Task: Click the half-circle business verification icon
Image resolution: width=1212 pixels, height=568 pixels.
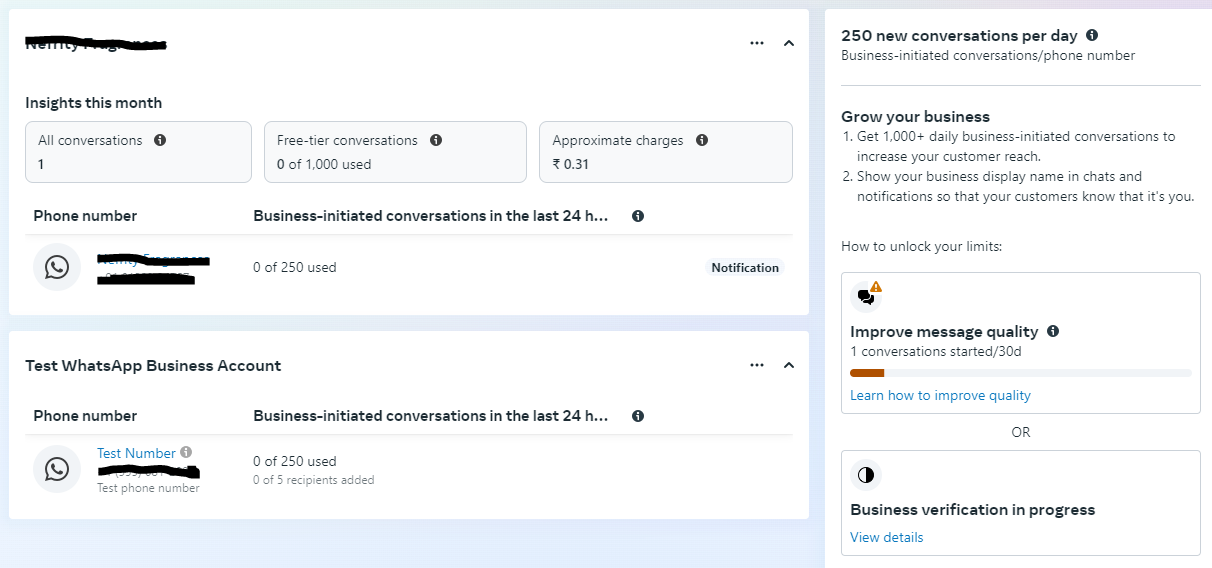Action: (866, 474)
